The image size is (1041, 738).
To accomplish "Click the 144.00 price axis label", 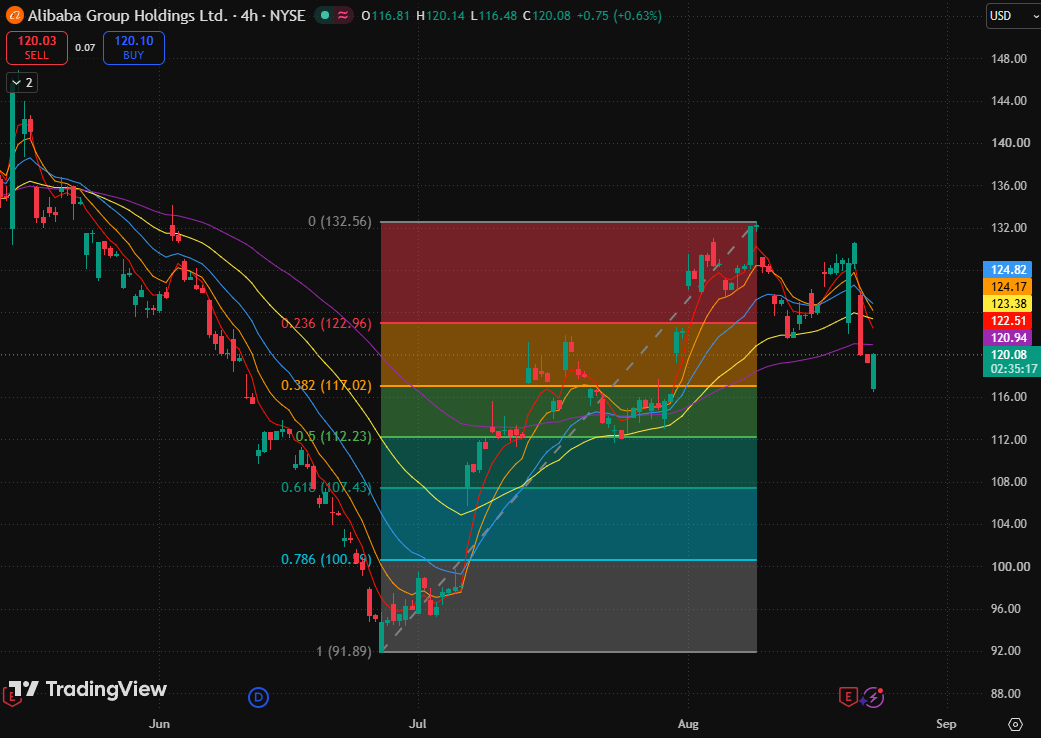I will 1010,101.
